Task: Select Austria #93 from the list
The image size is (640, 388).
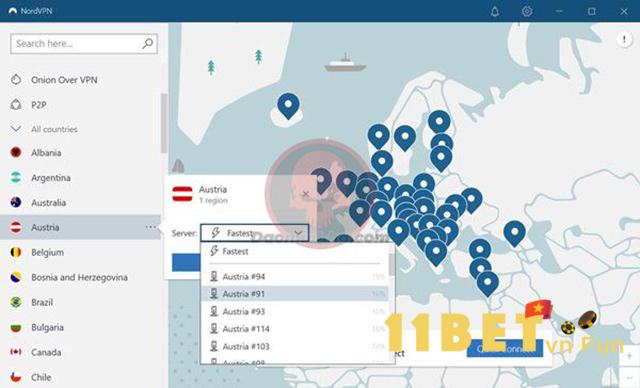Action: click(x=295, y=311)
